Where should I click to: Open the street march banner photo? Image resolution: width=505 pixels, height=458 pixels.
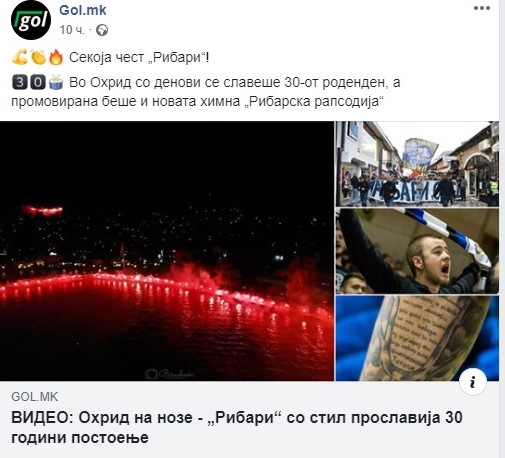click(417, 164)
